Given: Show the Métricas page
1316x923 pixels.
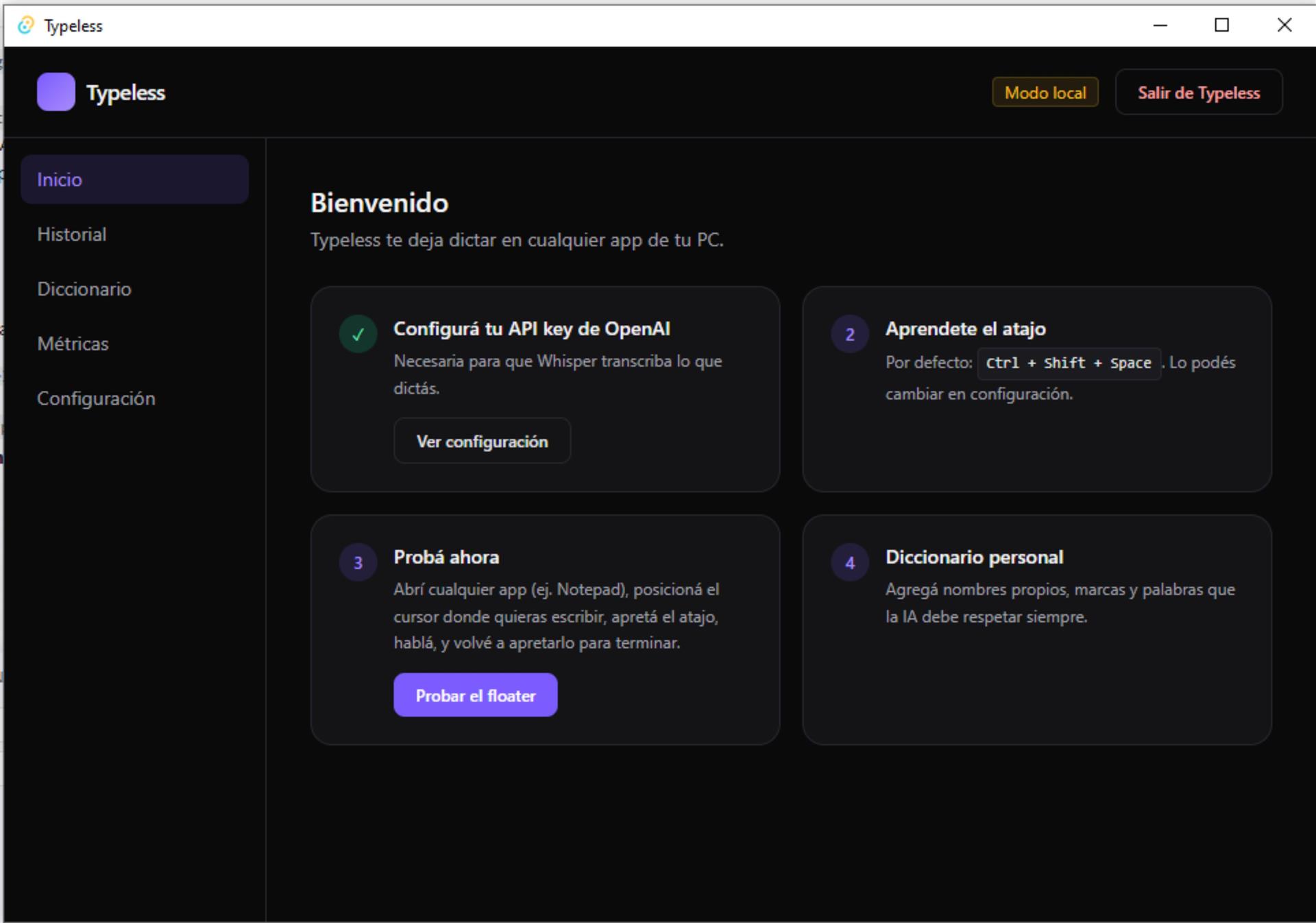Looking at the screenshot, I should 134,344.
